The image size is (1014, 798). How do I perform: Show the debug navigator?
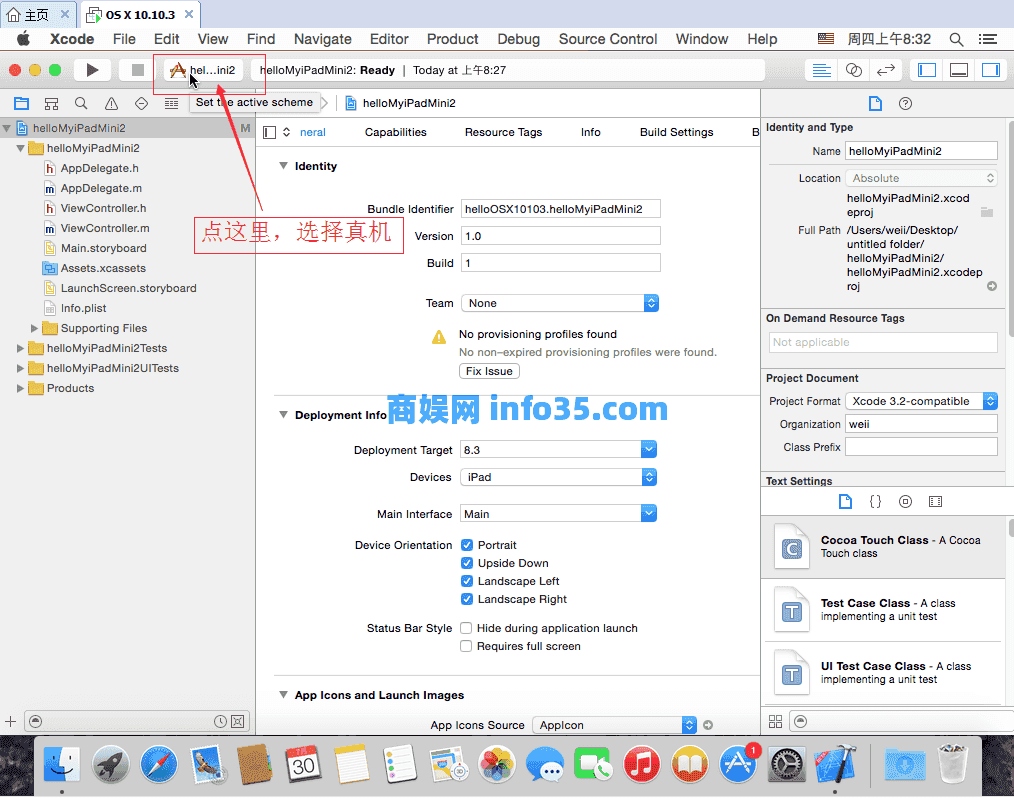click(x=171, y=103)
